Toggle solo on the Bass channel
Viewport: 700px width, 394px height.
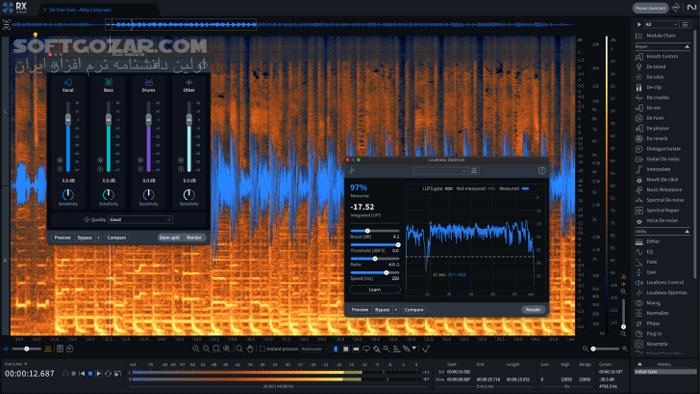tap(100, 169)
